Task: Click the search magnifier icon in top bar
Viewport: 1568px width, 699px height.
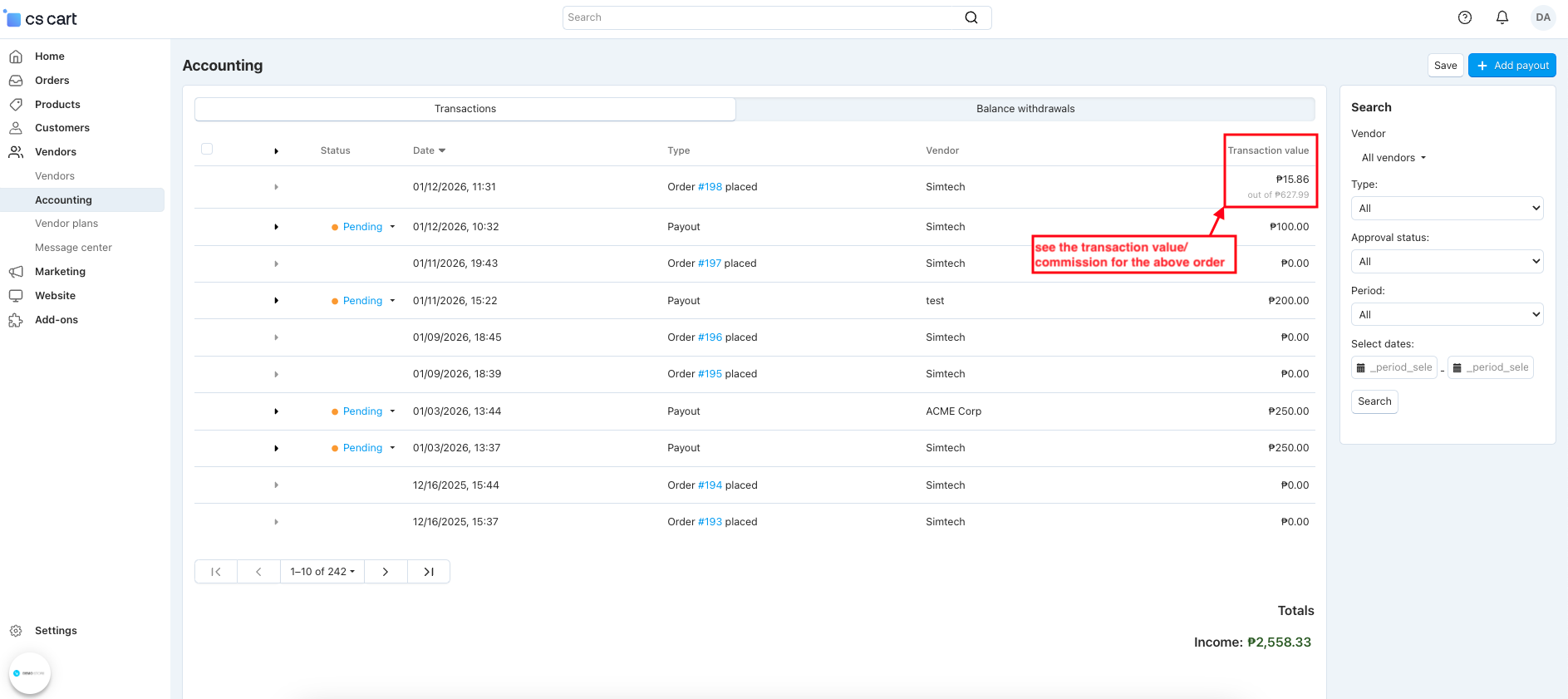Action: pyautogui.click(x=971, y=17)
